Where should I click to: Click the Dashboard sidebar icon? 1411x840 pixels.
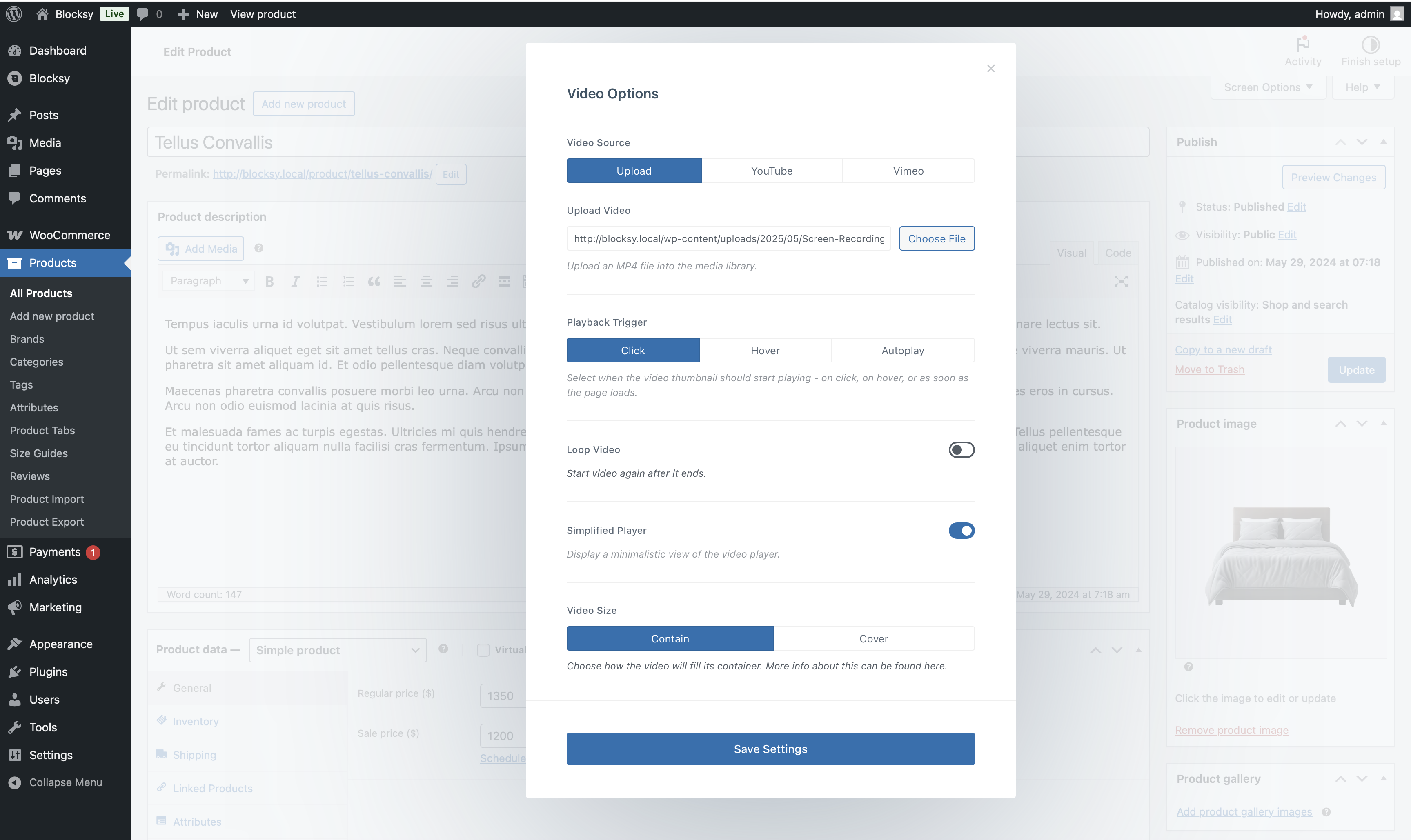(x=15, y=50)
